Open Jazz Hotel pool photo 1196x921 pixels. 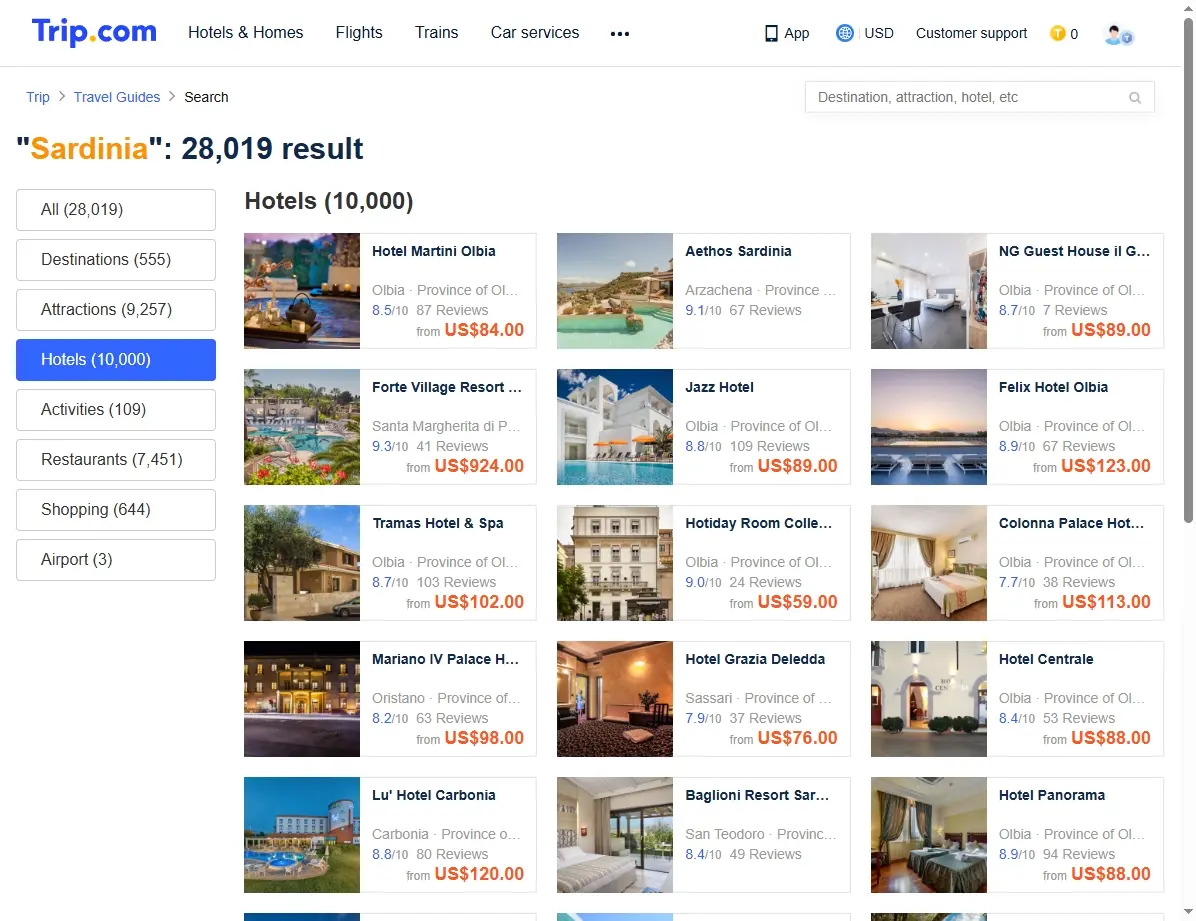point(615,427)
